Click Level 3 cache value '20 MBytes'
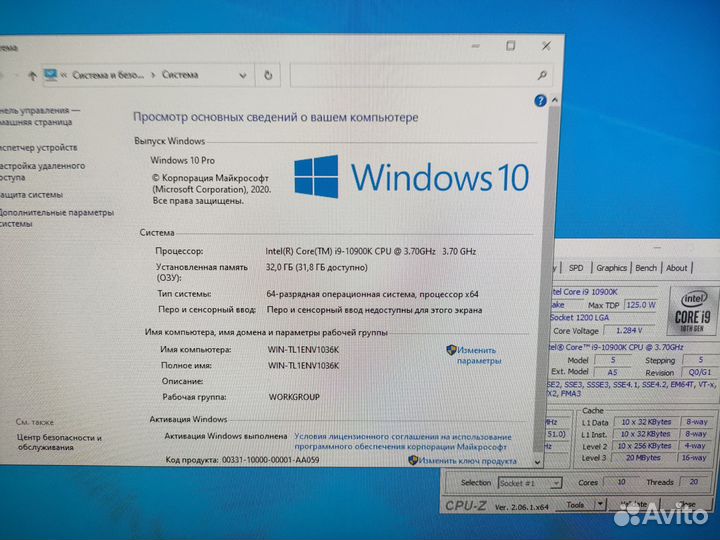720x540 pixels. (643, 457)
